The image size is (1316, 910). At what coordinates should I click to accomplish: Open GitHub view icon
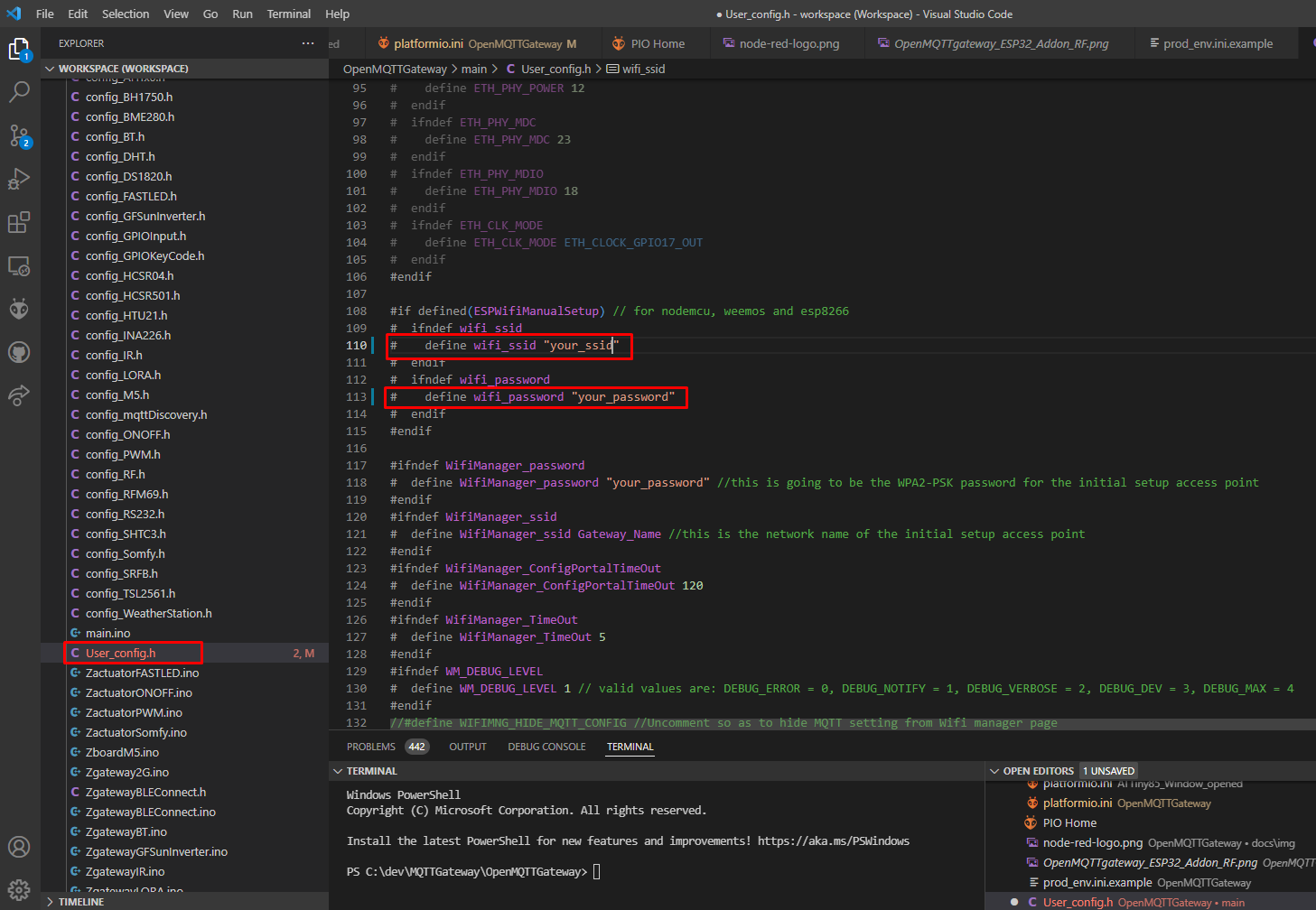click(19, 352)
